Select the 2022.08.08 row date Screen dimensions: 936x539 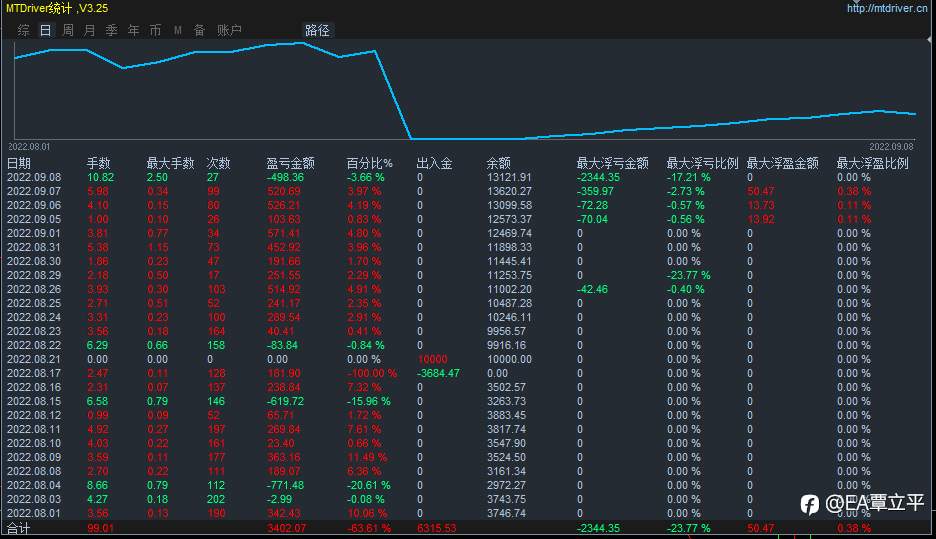click(x=34, y=472)
